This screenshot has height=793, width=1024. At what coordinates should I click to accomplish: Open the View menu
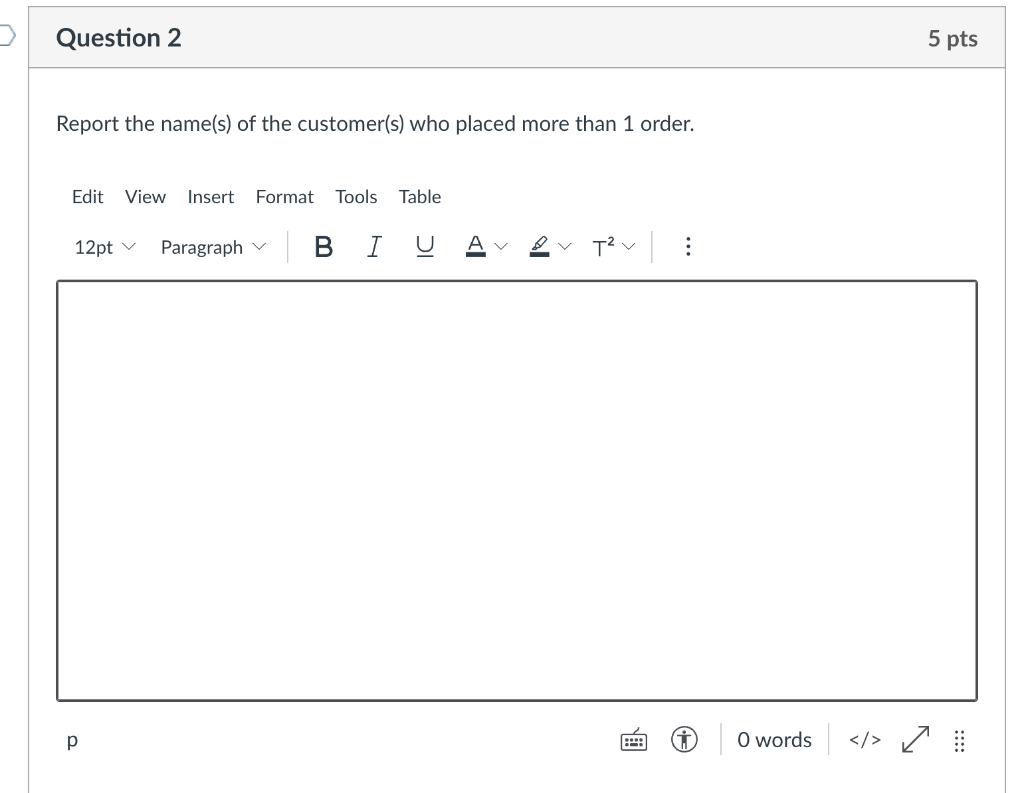tap(145, 197)
